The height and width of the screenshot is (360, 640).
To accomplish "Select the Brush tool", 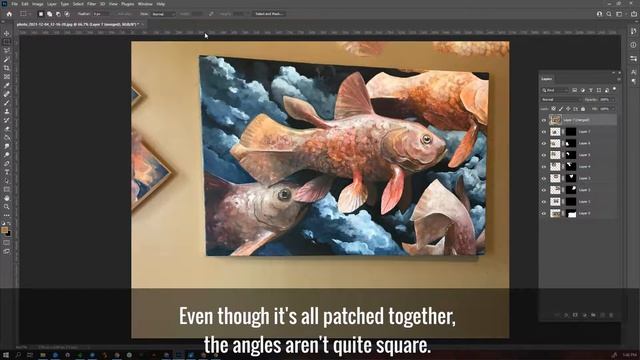I will (7, 102).
